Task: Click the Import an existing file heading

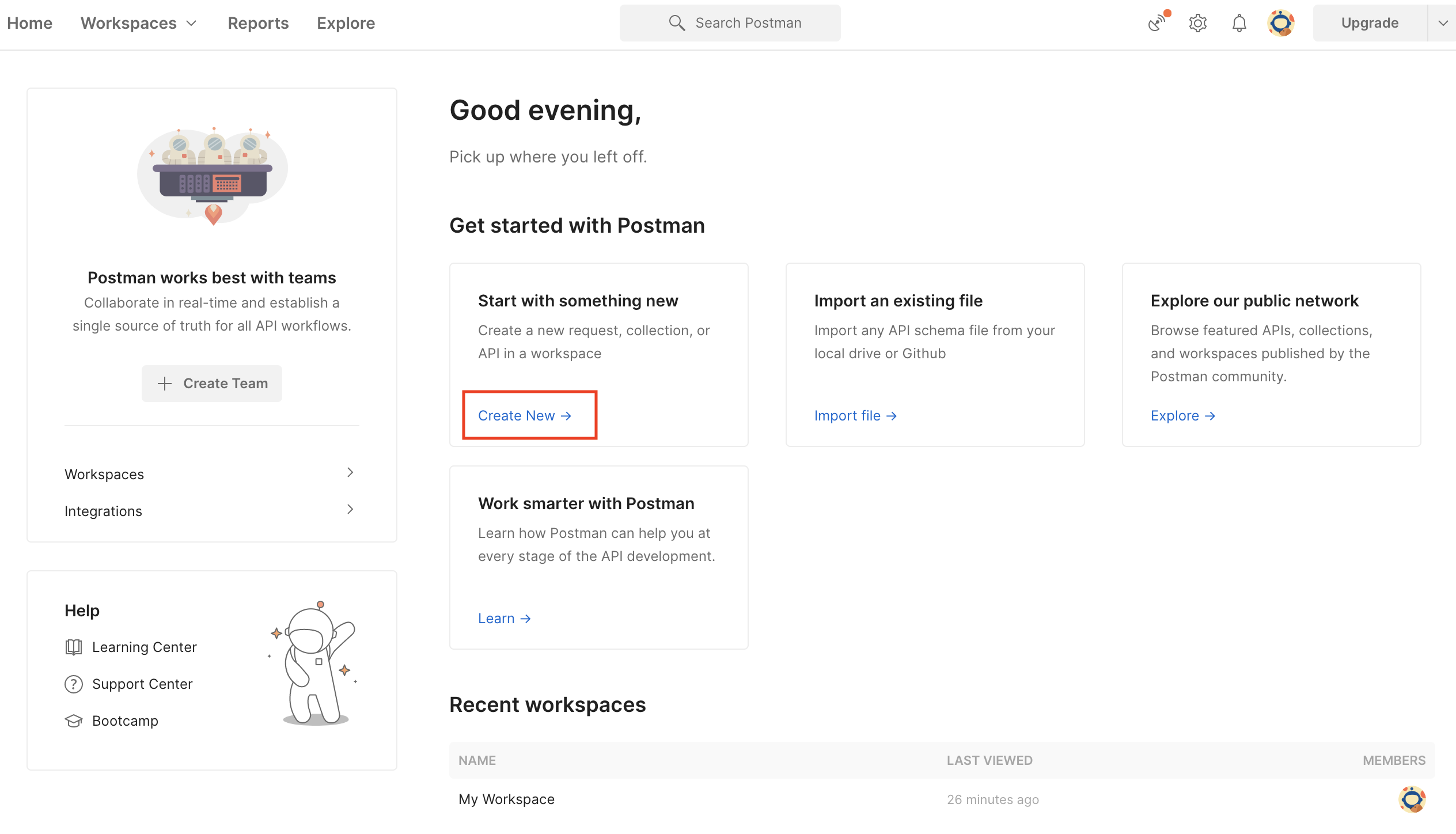Action: pyautogui.click(x=898, y=301)
